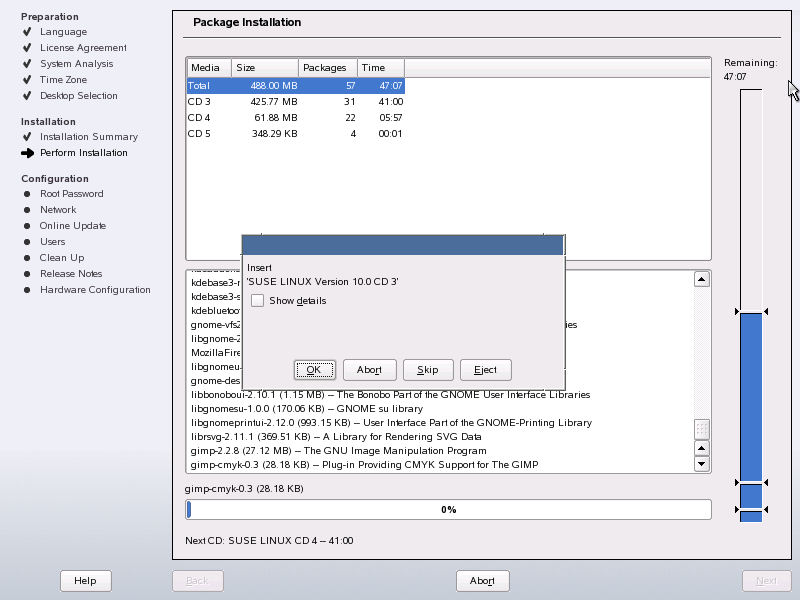Viewport: 800px width, 600px height.
Task: Enable the Show details checkbox
Action: [258, 301]
